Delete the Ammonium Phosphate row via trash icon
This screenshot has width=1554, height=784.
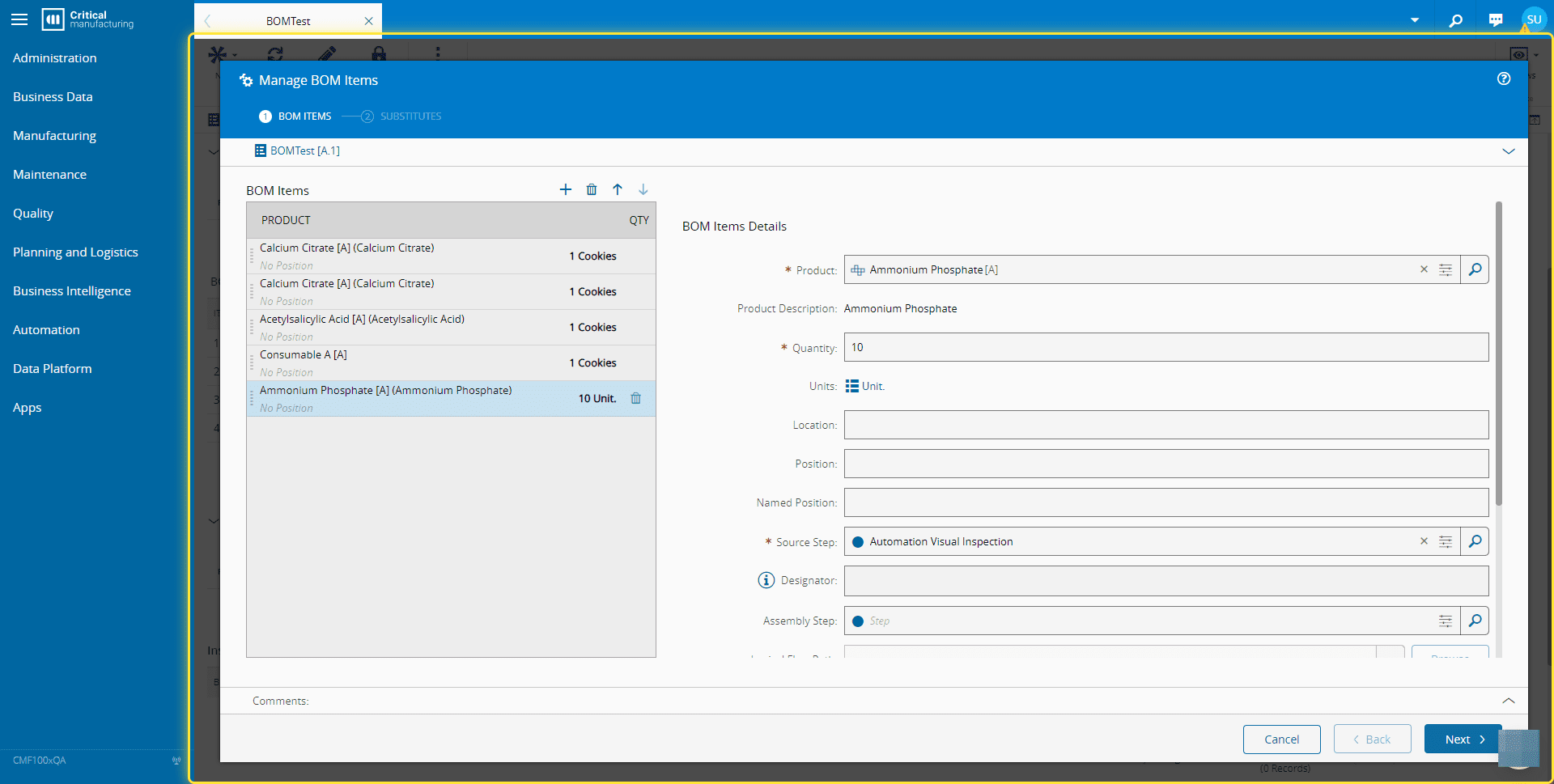636,398
